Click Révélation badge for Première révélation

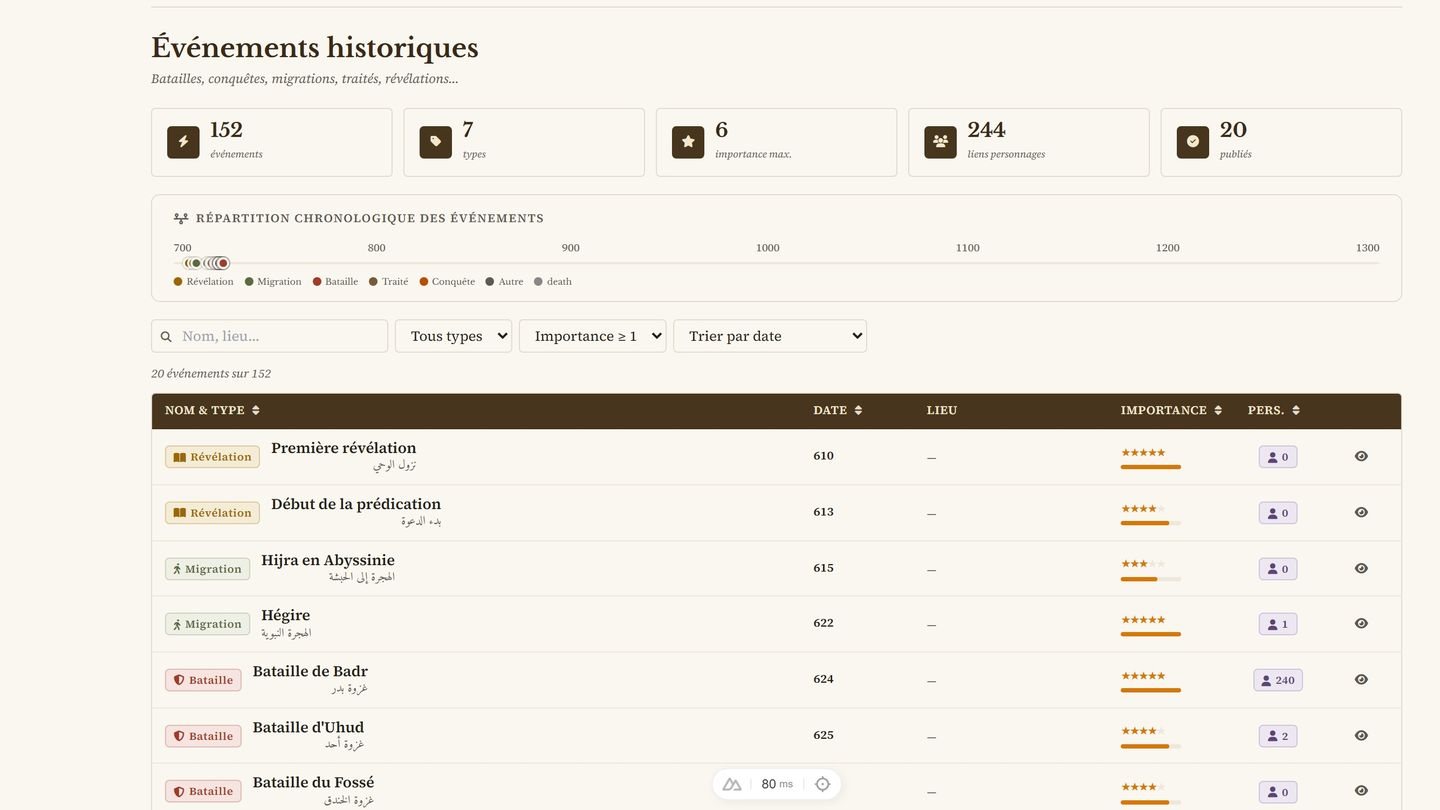pyautogui.click(x=212, y=457)
